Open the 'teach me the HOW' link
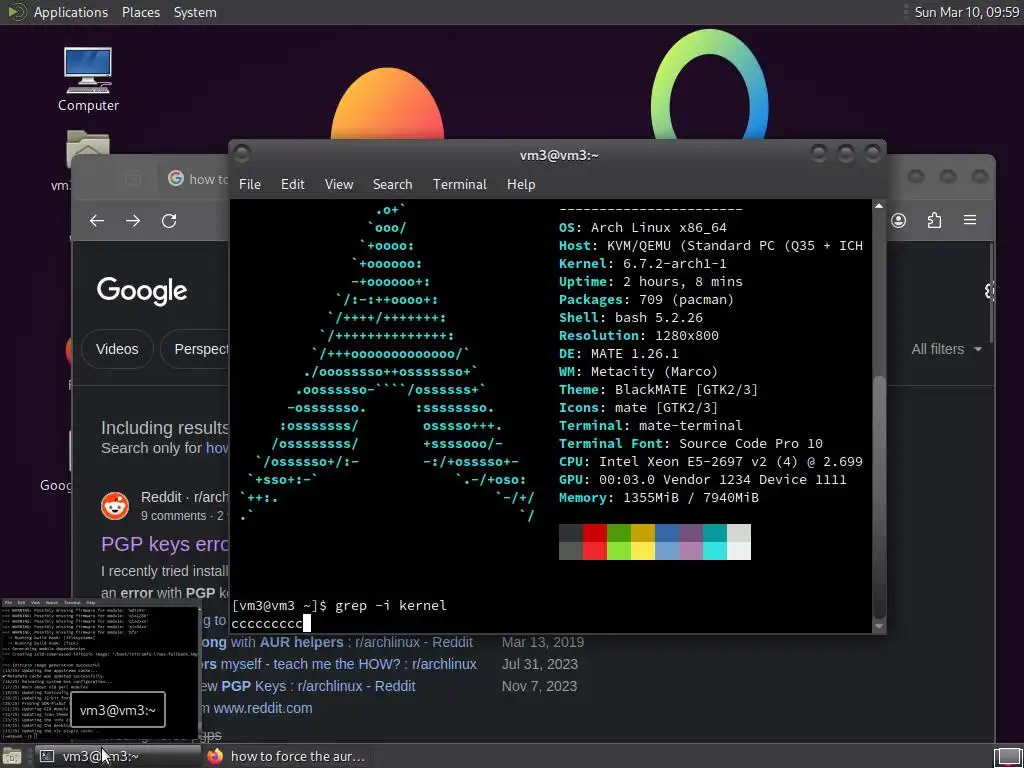The height and width of the screenshot is (768, 1024). tap(337, 664)
